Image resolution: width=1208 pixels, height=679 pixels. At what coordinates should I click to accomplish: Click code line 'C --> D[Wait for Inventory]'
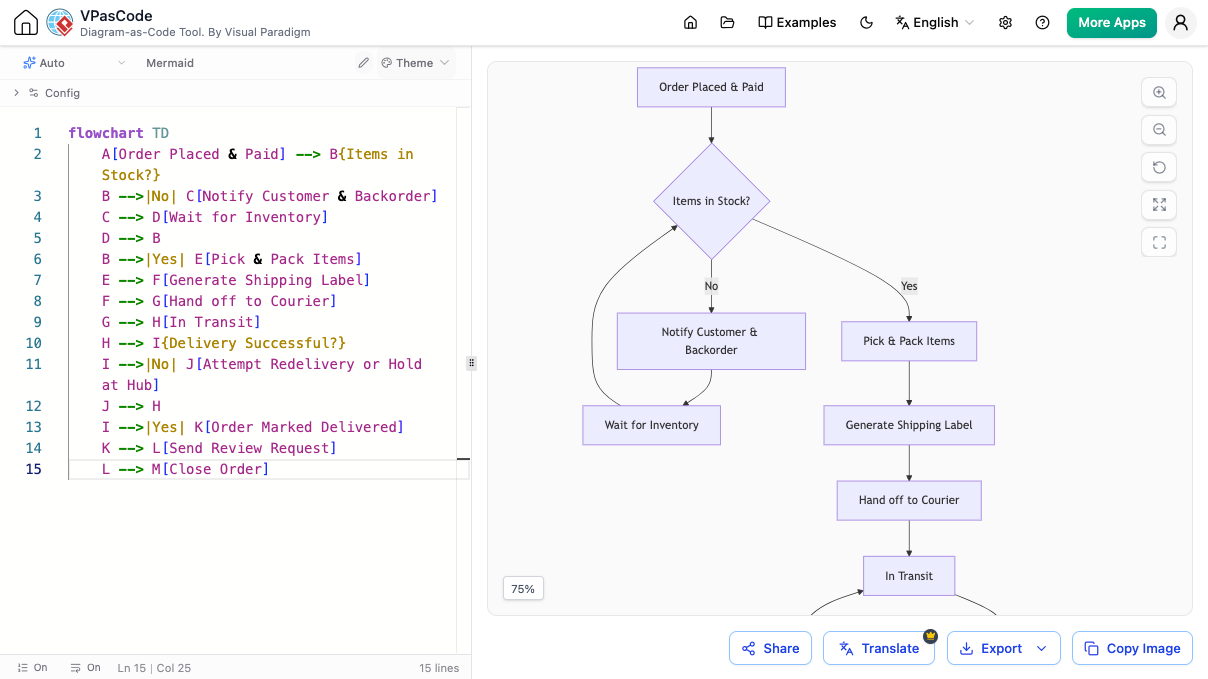(x=215, y=217)
